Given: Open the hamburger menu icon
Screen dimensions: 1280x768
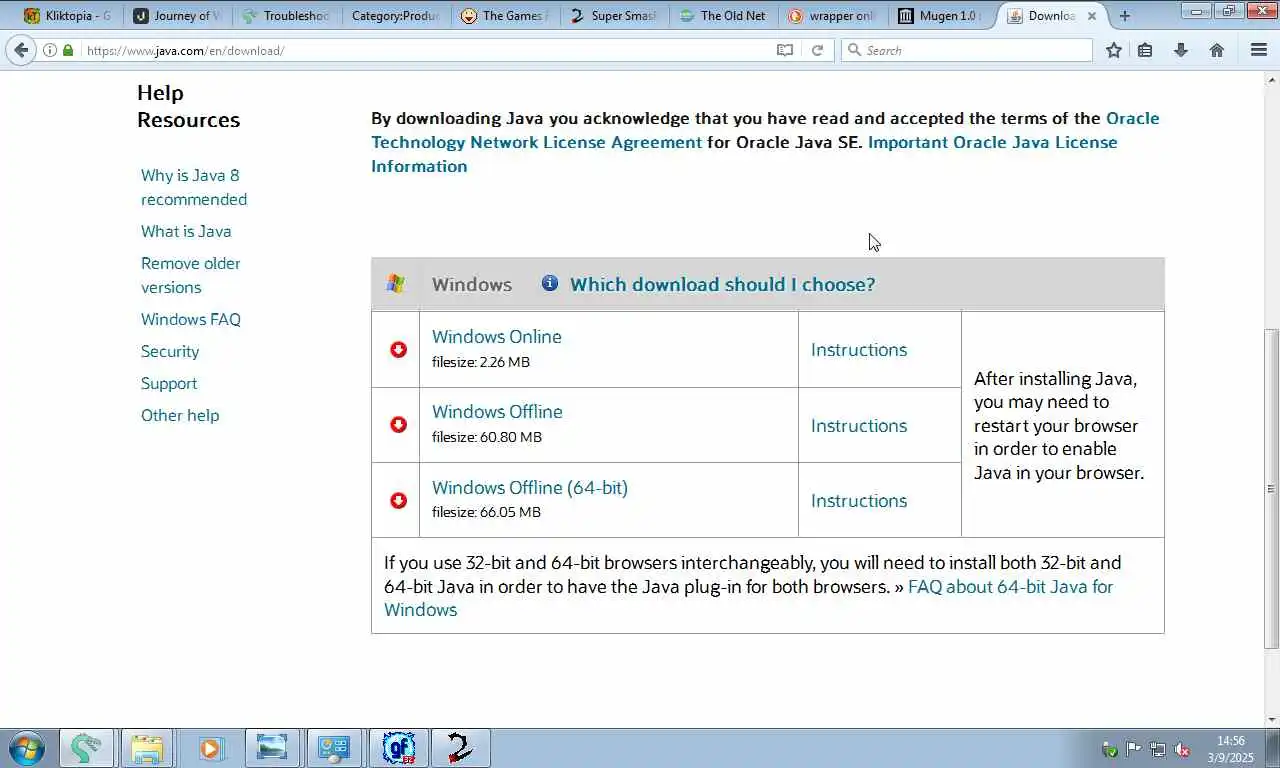Looking at the screenshot, I should pos(1259,50).
